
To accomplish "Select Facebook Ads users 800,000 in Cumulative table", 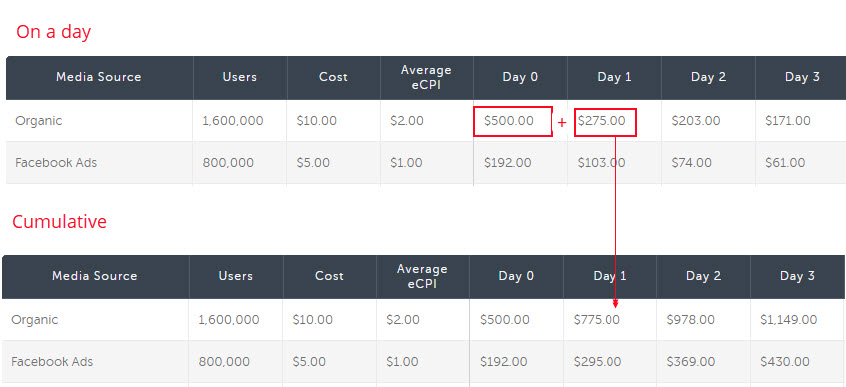I will (x=224, y=362).
